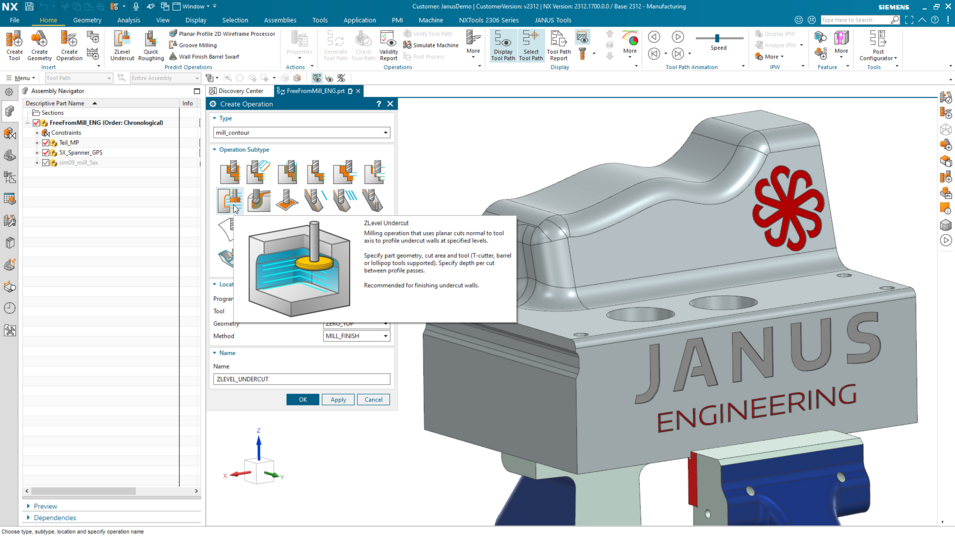Image resolution: width=955 pixels, height=537 pixels.
Task: Open the Tool Path Report
Action: 559,46
